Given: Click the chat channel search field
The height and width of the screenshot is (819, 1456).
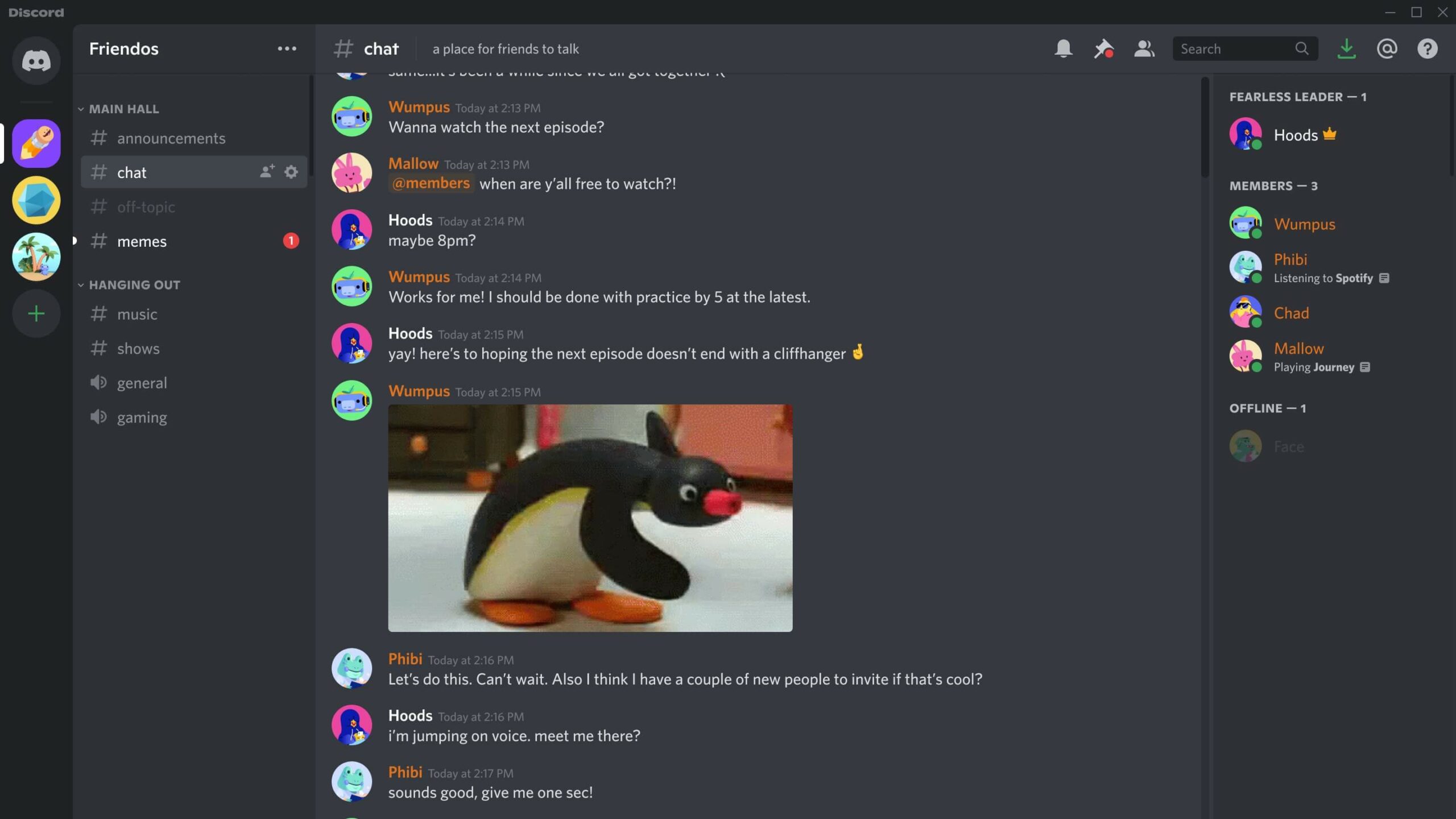Looking at the screenshot, I should pyautogui.click(x=1243, y=49).
